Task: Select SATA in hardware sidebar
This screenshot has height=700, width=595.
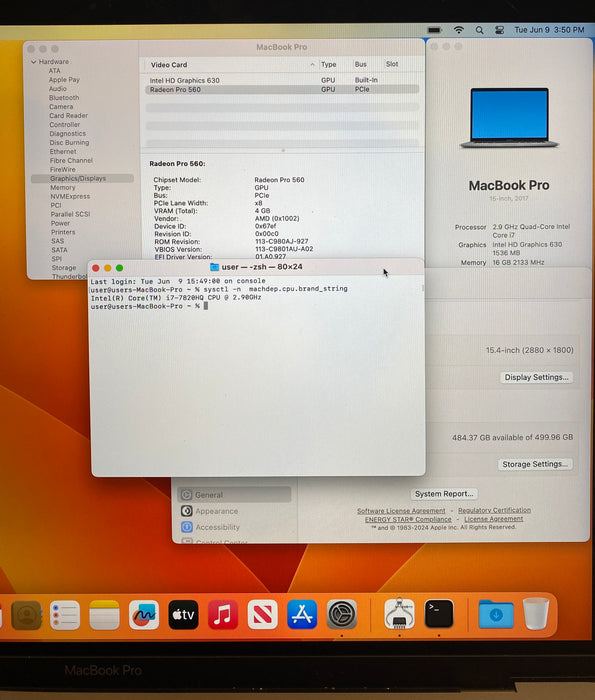Action: click(59, 250)
